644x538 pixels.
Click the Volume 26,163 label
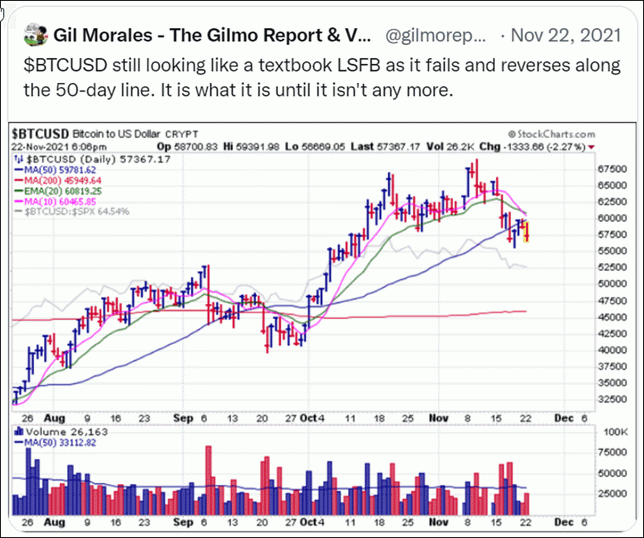(x=67, y=432)
